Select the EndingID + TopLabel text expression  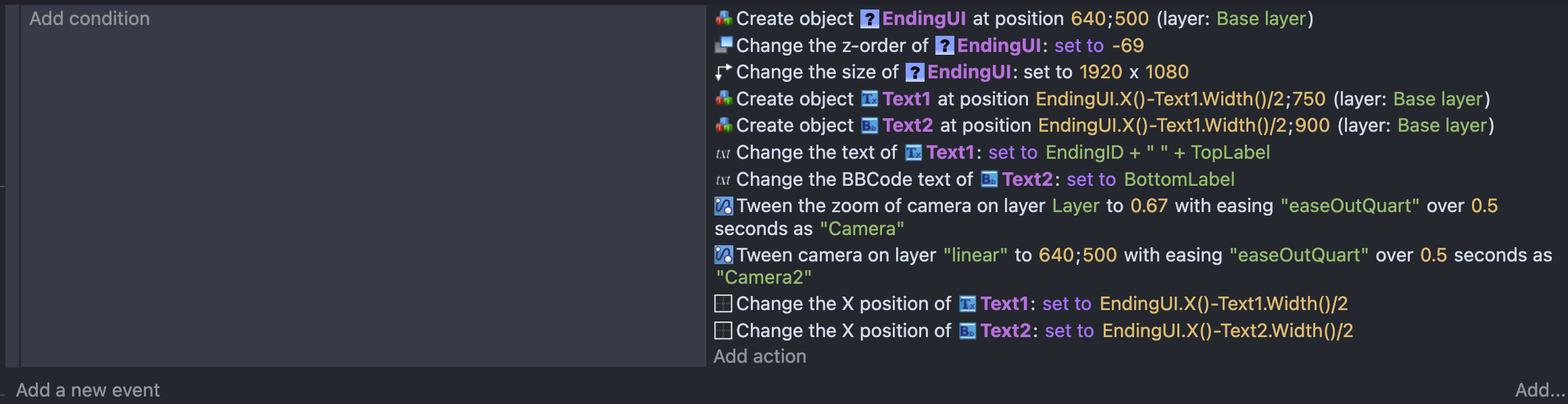[x=1158, y=153]
